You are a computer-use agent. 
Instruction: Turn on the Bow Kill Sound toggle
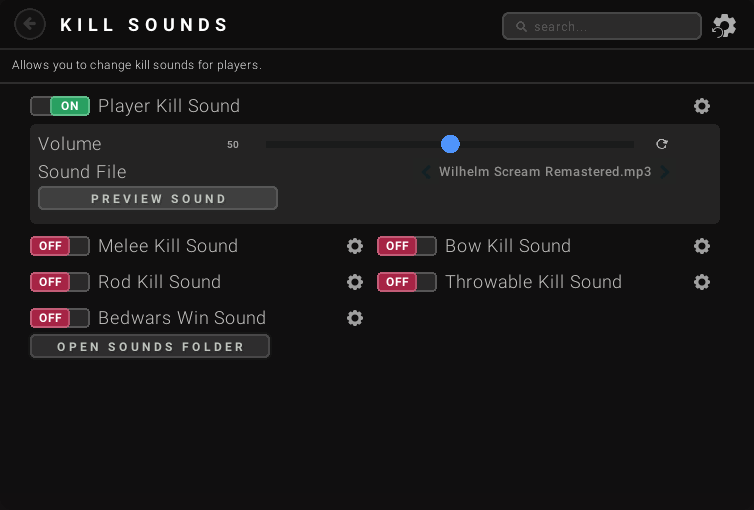pos(407,246)
